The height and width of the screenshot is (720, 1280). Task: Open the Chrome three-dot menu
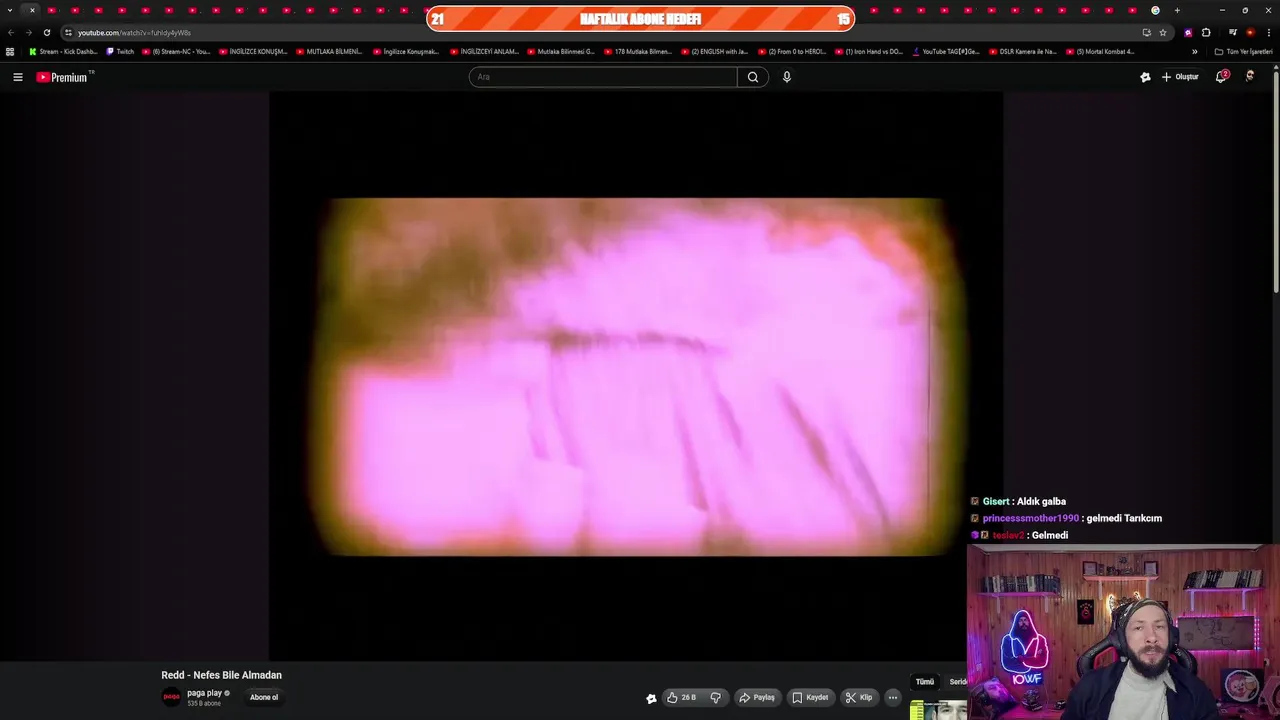pyautogui.click(x=1268, y=32)
